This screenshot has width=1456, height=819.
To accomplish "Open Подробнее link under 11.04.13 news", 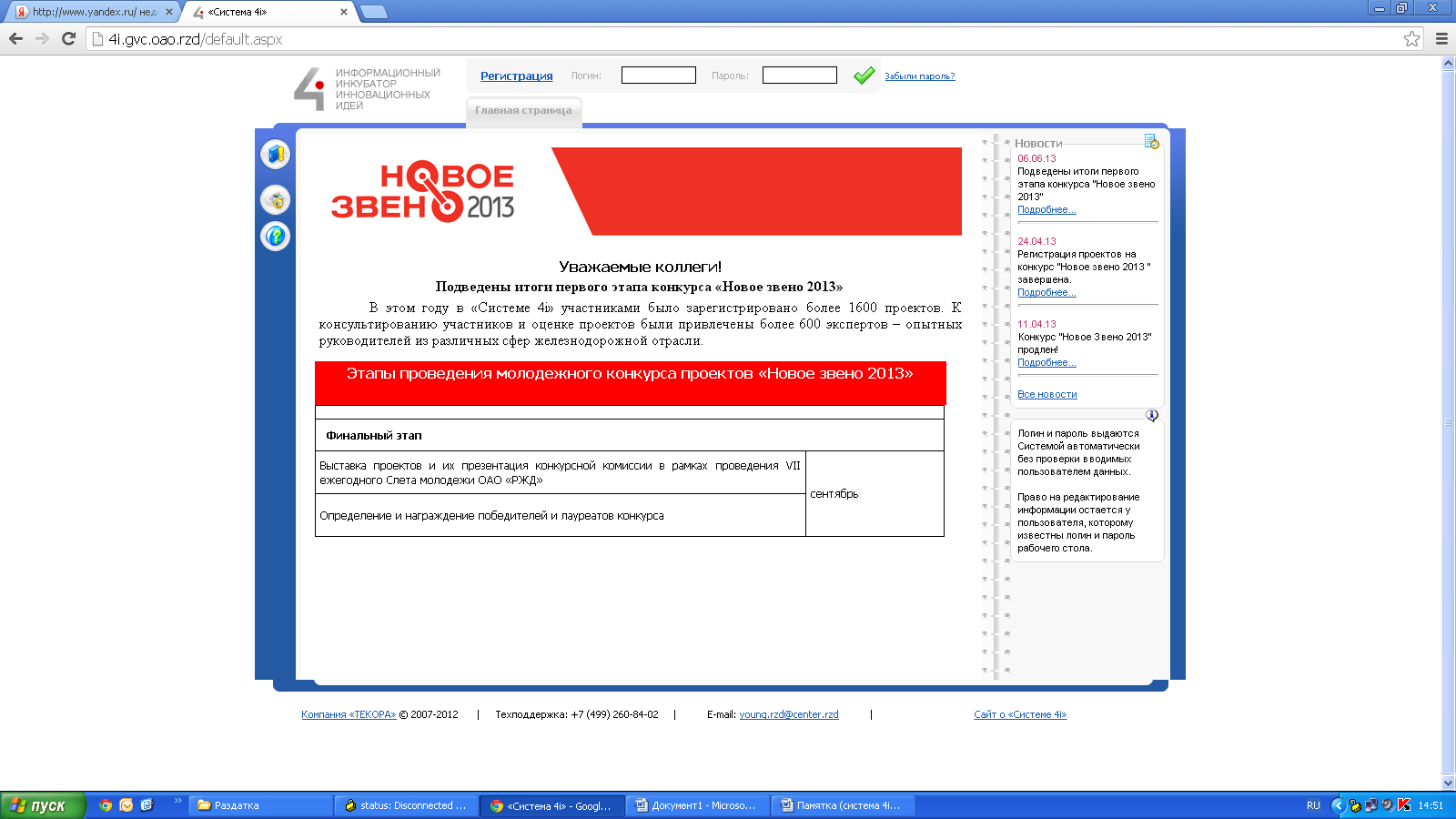I will (1046, 362).
